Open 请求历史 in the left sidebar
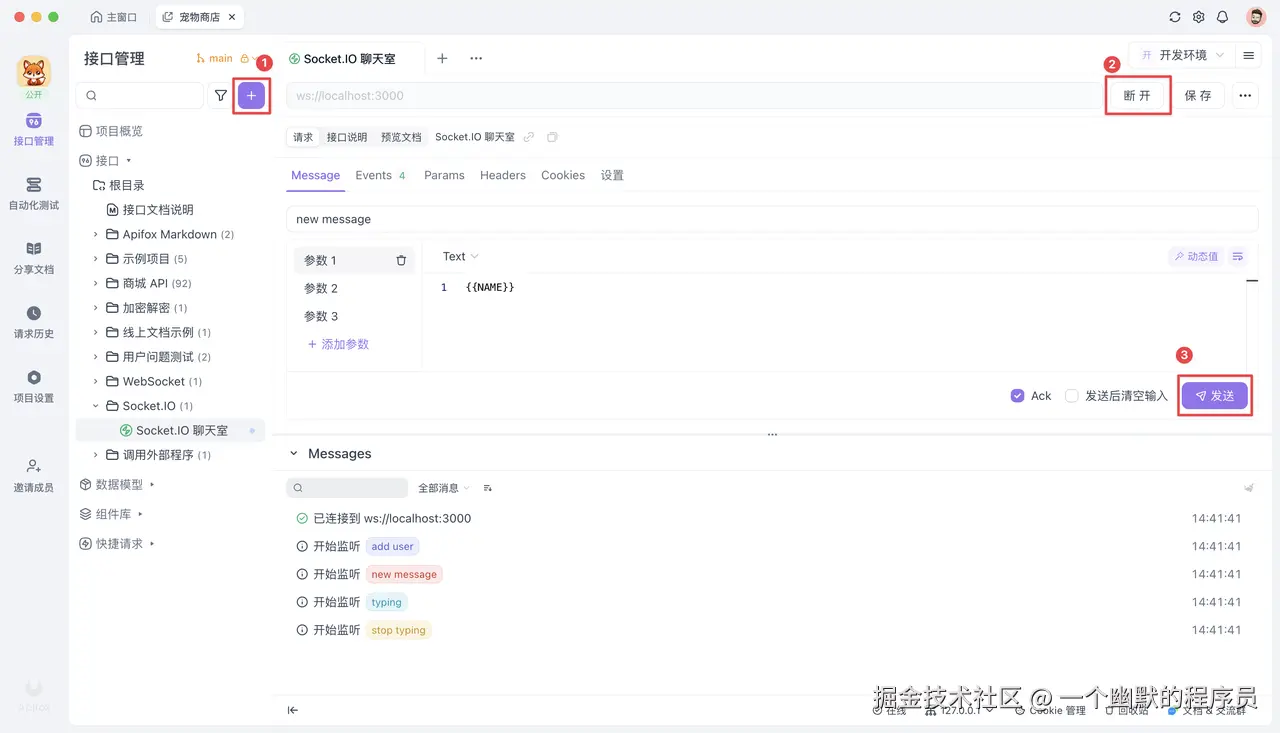The width and height of the screenshot is (1280, 733). tap(34, 322)
